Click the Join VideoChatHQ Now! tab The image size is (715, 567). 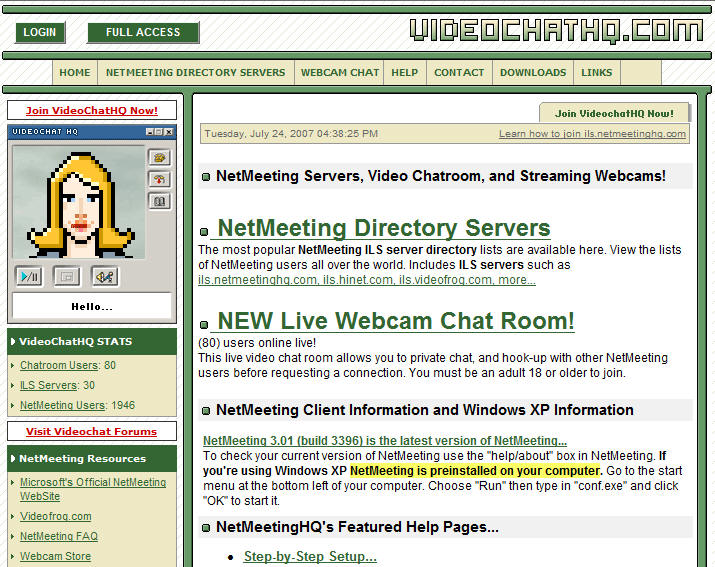click(614, 113)
